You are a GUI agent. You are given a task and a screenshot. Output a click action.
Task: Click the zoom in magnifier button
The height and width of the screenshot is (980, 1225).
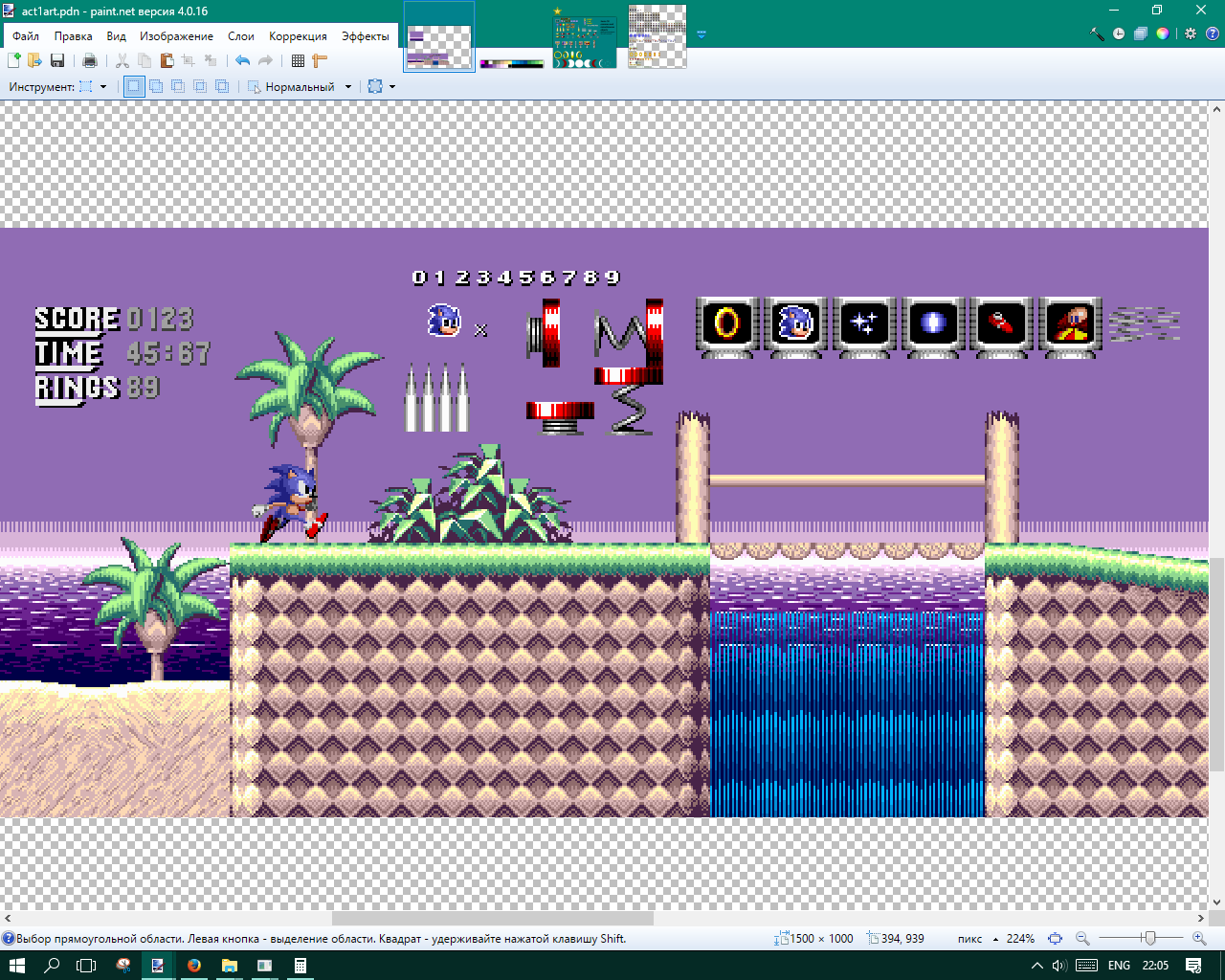[1199, 939]
